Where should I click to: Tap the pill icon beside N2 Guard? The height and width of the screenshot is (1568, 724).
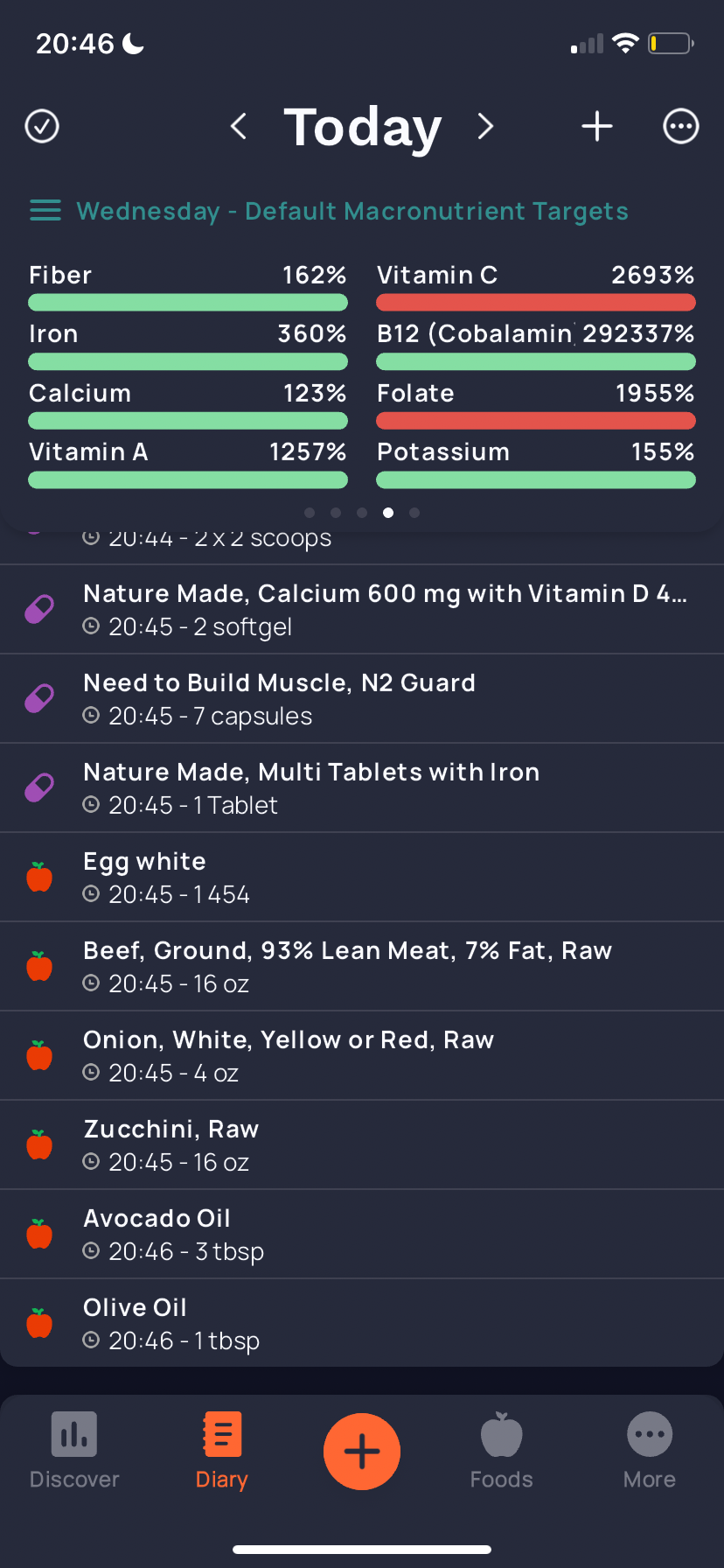point(39,698)
